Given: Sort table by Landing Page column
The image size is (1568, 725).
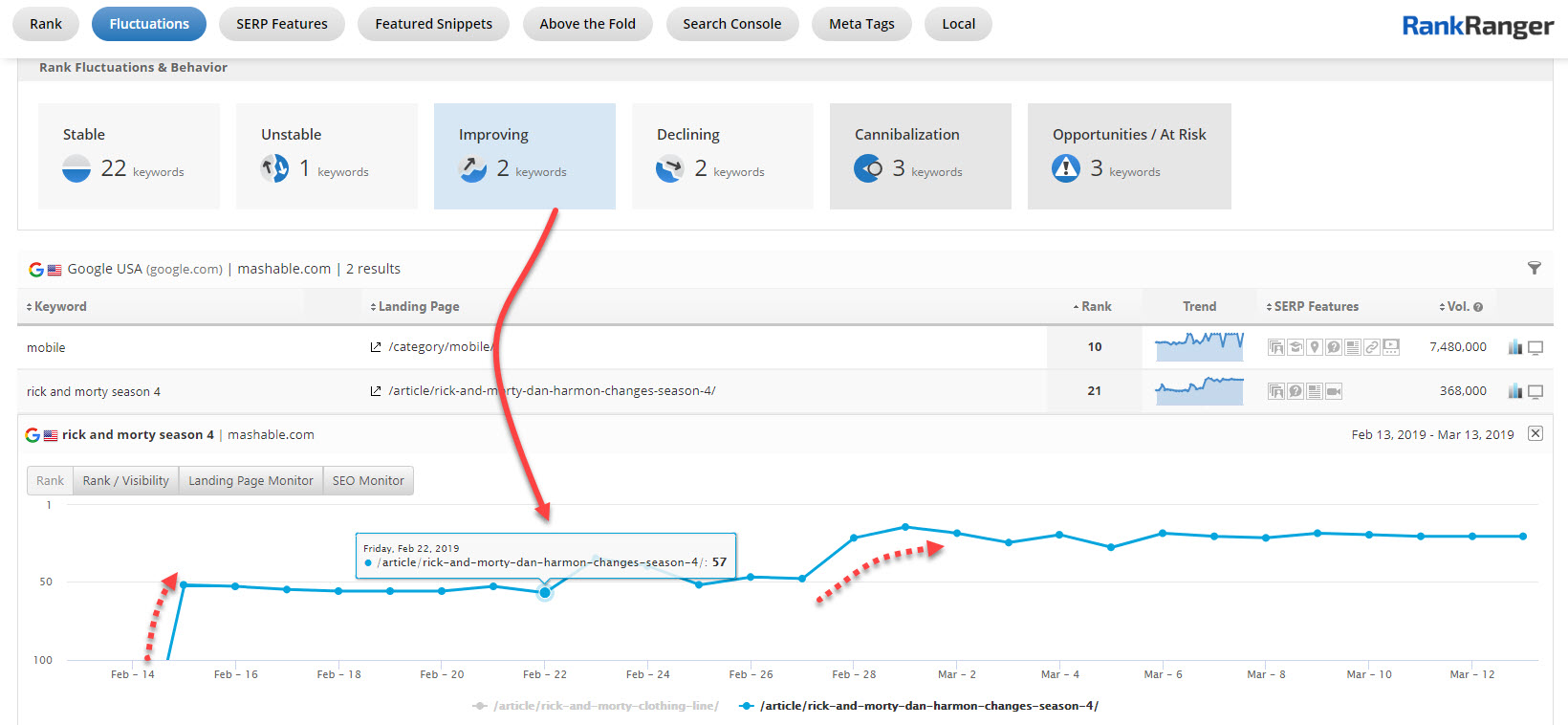Looking at the screenshot, I should pos(418,307).
